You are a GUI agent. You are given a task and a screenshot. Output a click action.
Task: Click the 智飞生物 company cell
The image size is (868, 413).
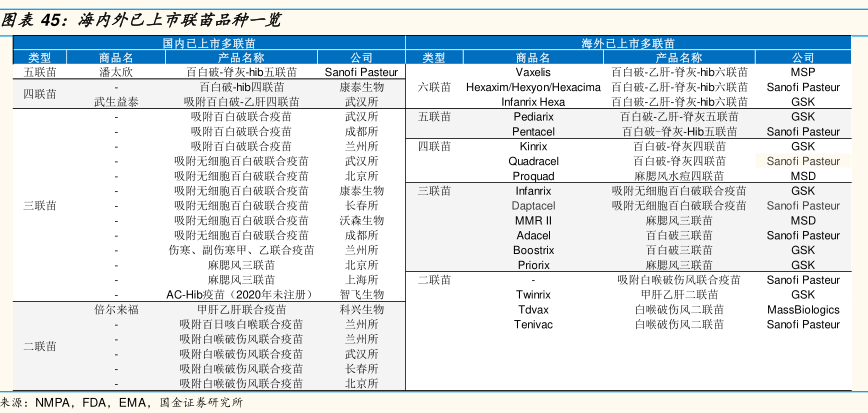coord(361,295)
